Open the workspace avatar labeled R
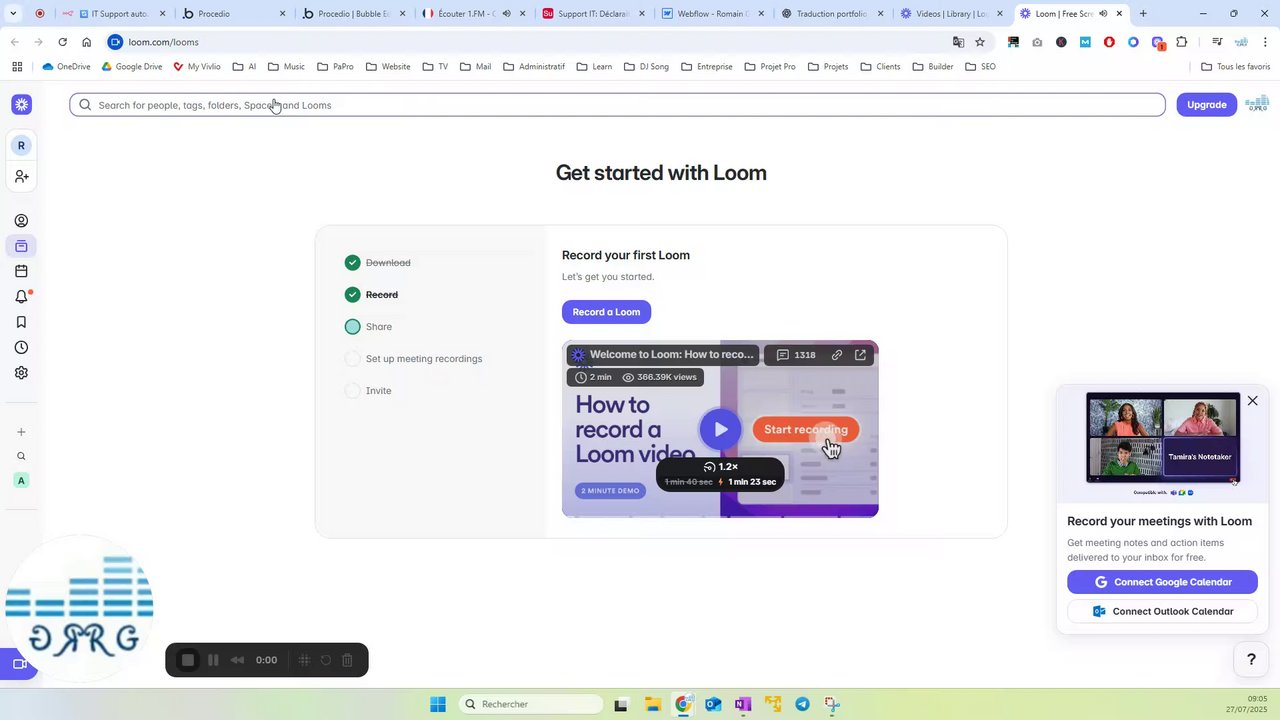The height and width of the screenshot is (720, 1280). coord(21,146)
